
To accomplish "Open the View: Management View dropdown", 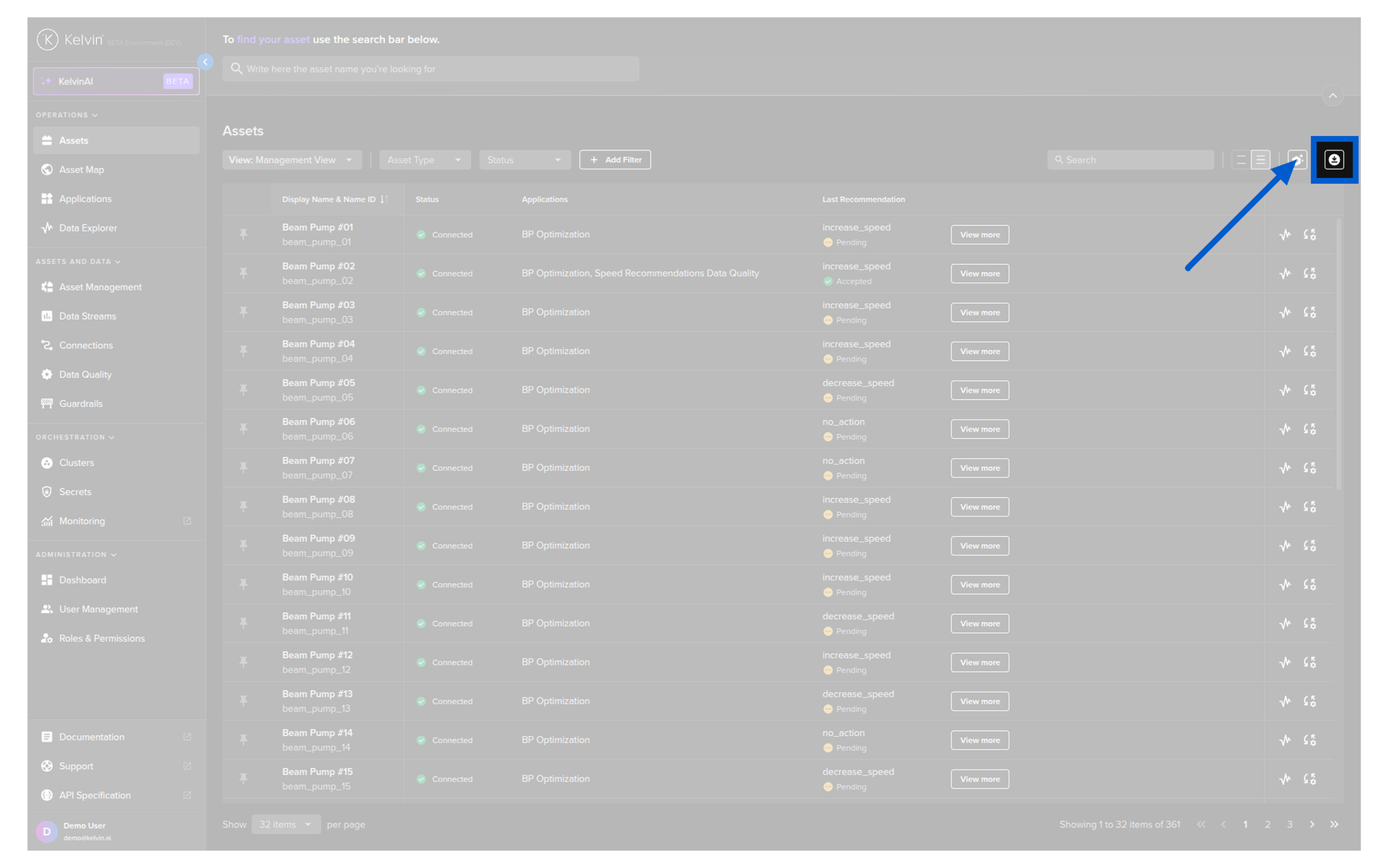I will (x=291, y=160).
